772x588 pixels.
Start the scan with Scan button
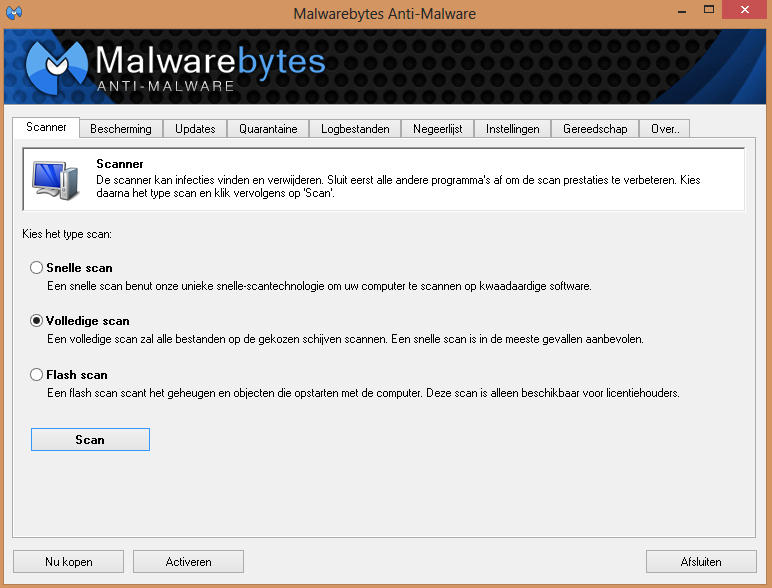(90, 439)
